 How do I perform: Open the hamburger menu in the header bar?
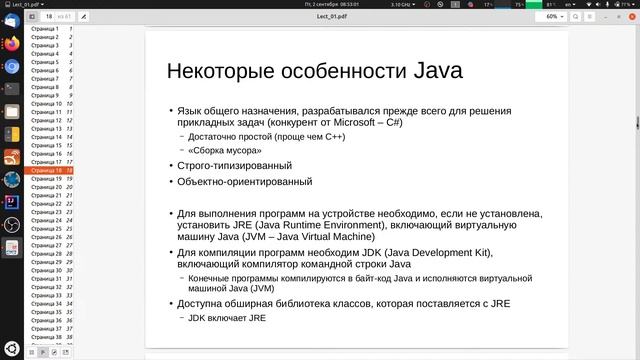tap(589, 17)
